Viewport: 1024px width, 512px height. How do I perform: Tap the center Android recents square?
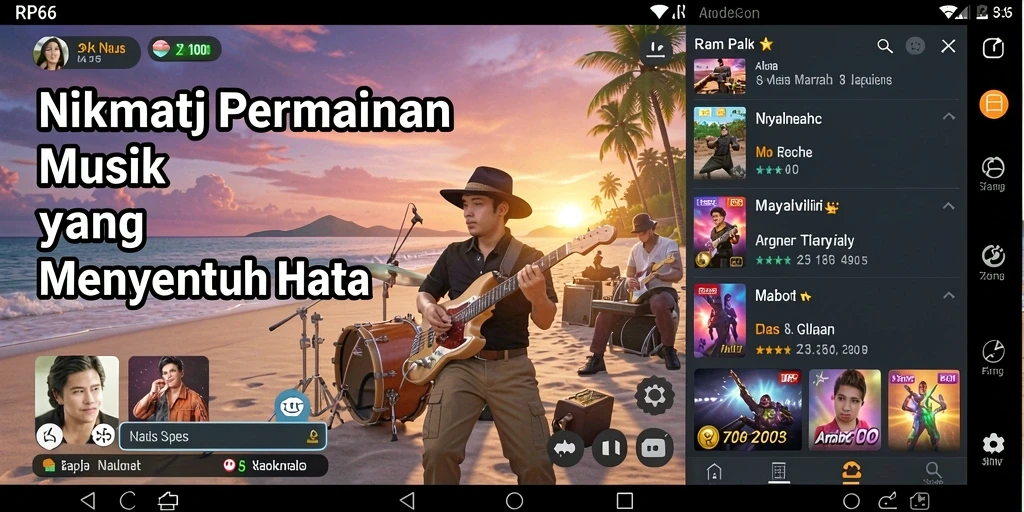click(x=625, y=500)
